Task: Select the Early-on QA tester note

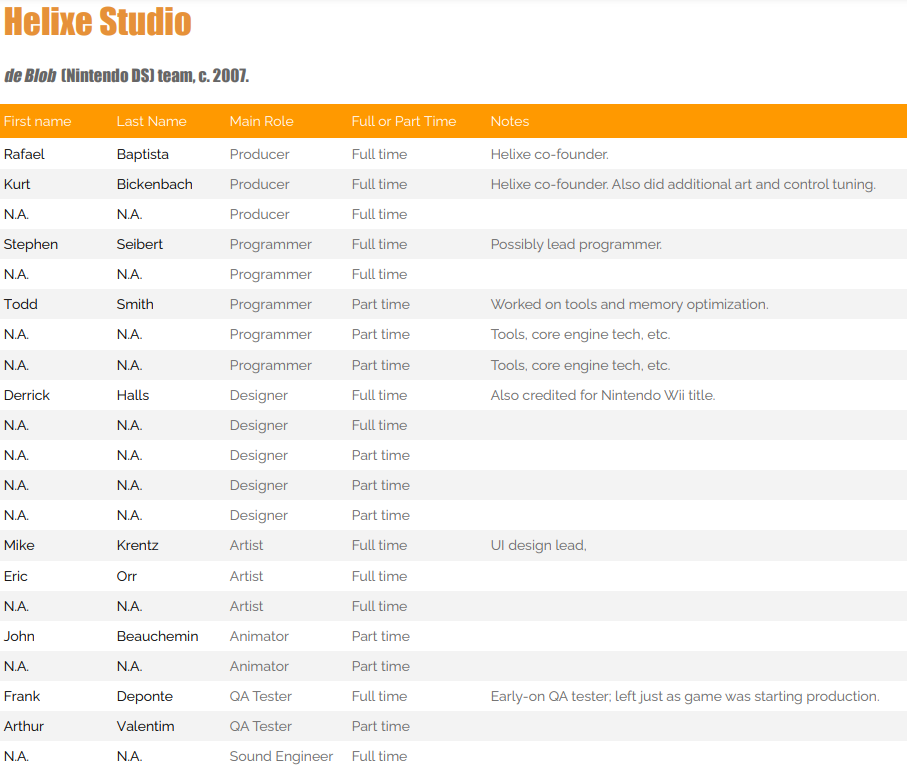Action: (x=685, y=697)
